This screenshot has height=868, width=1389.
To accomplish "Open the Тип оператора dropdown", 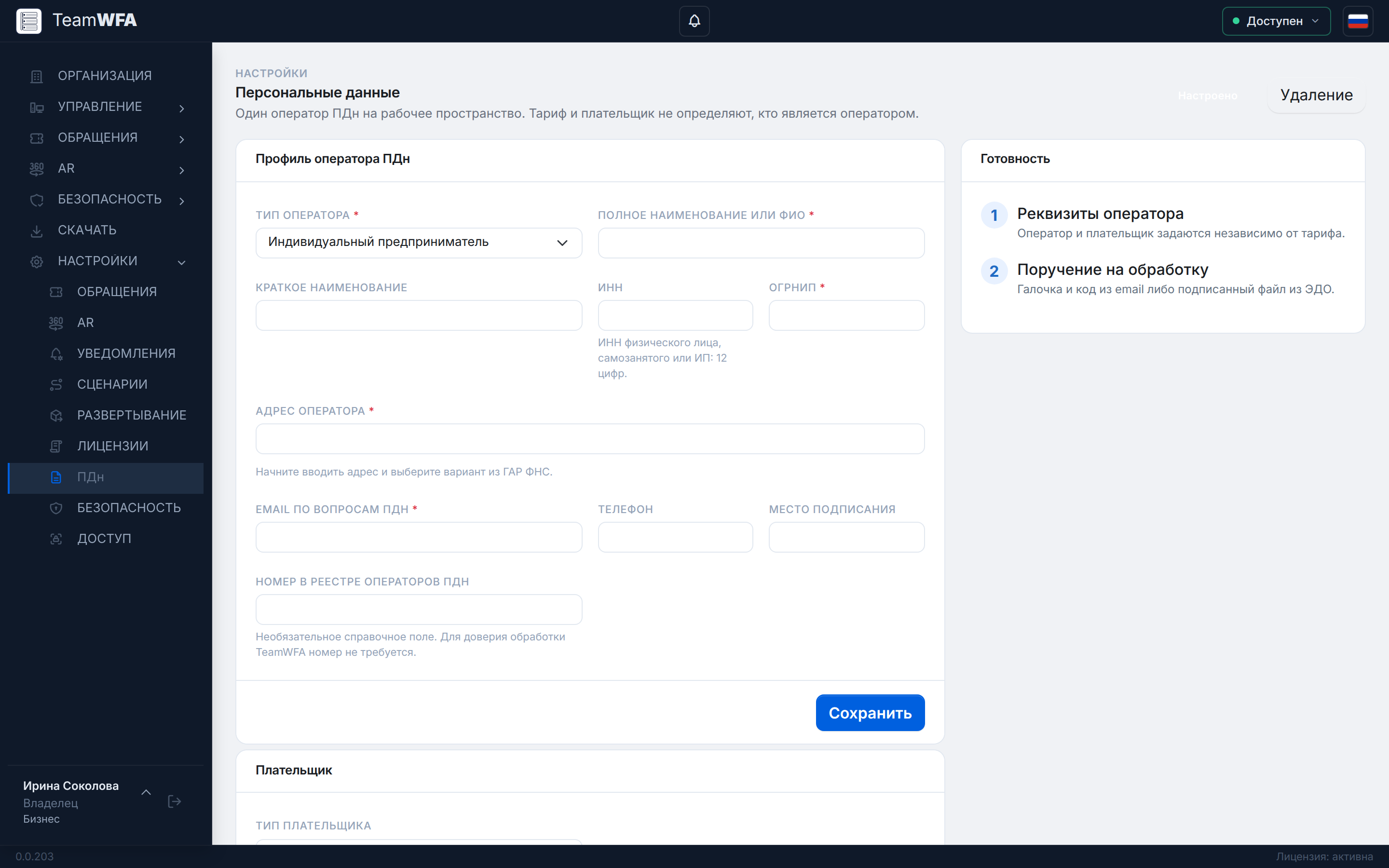I will [x=419, y=243].
